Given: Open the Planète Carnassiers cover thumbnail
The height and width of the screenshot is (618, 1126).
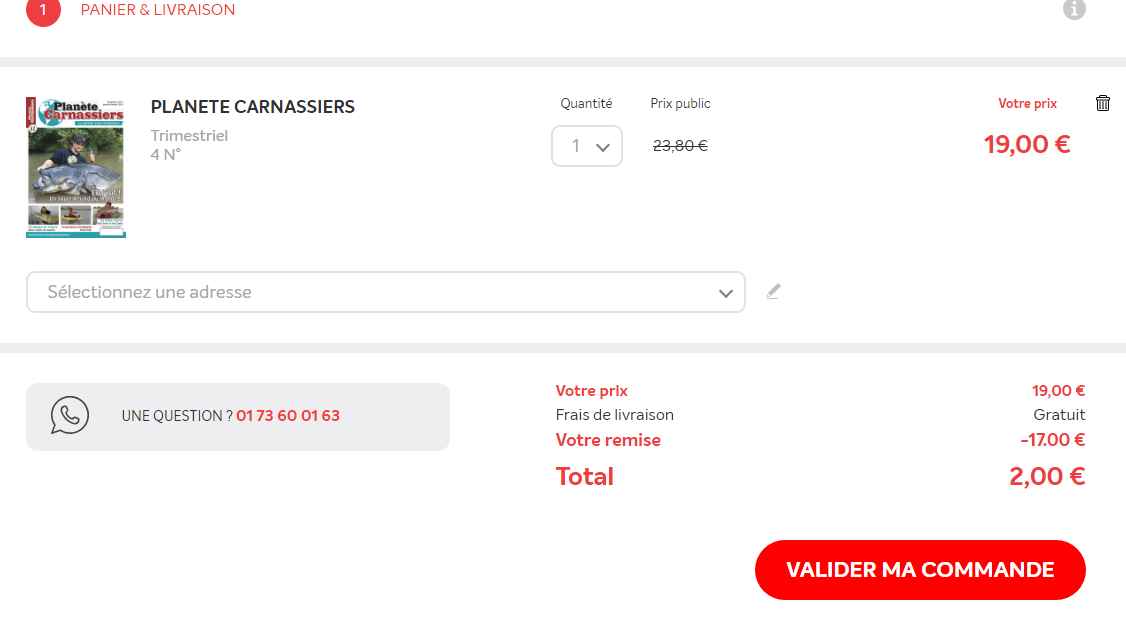Looking at the screenshot, I should 76,167.
